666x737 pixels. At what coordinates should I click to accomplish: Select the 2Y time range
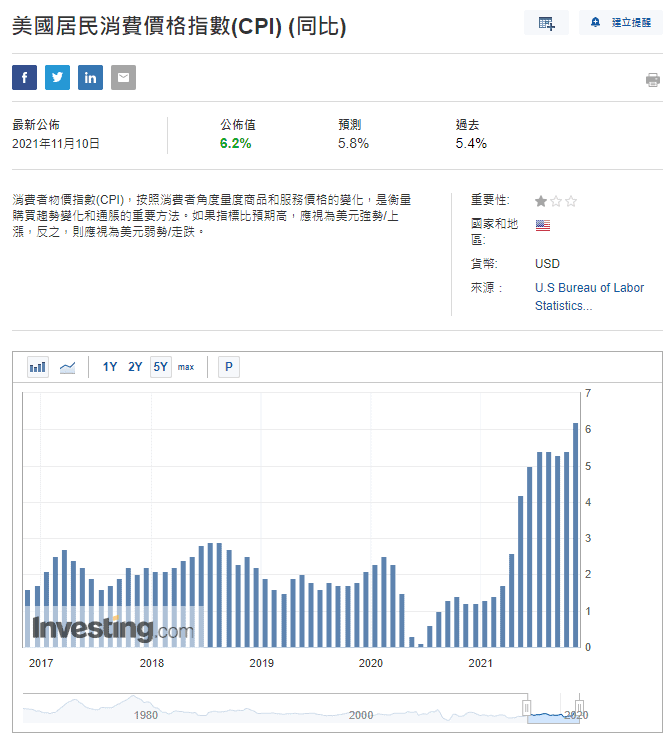135,367
